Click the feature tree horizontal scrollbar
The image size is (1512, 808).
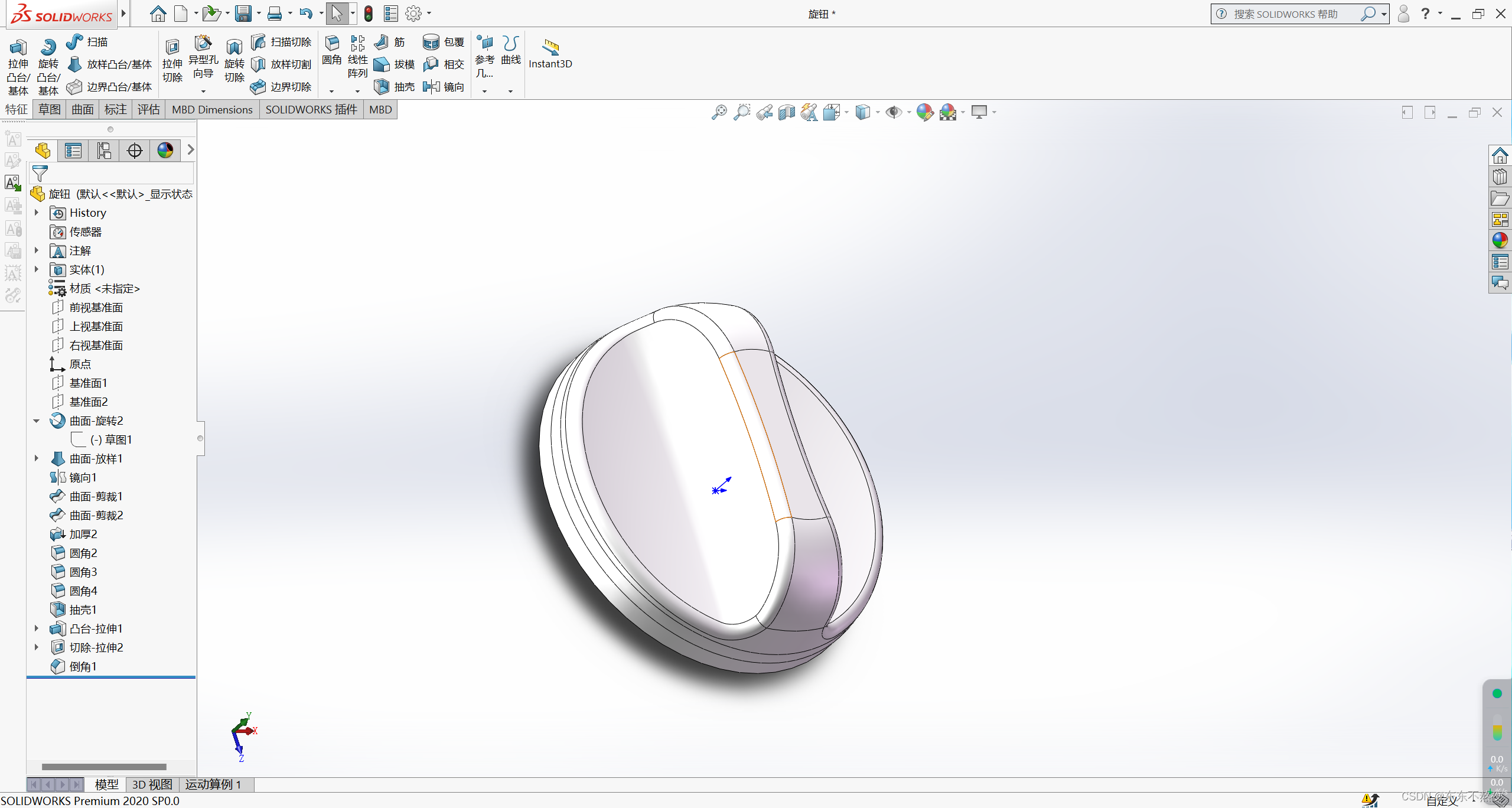pos(104,767)
